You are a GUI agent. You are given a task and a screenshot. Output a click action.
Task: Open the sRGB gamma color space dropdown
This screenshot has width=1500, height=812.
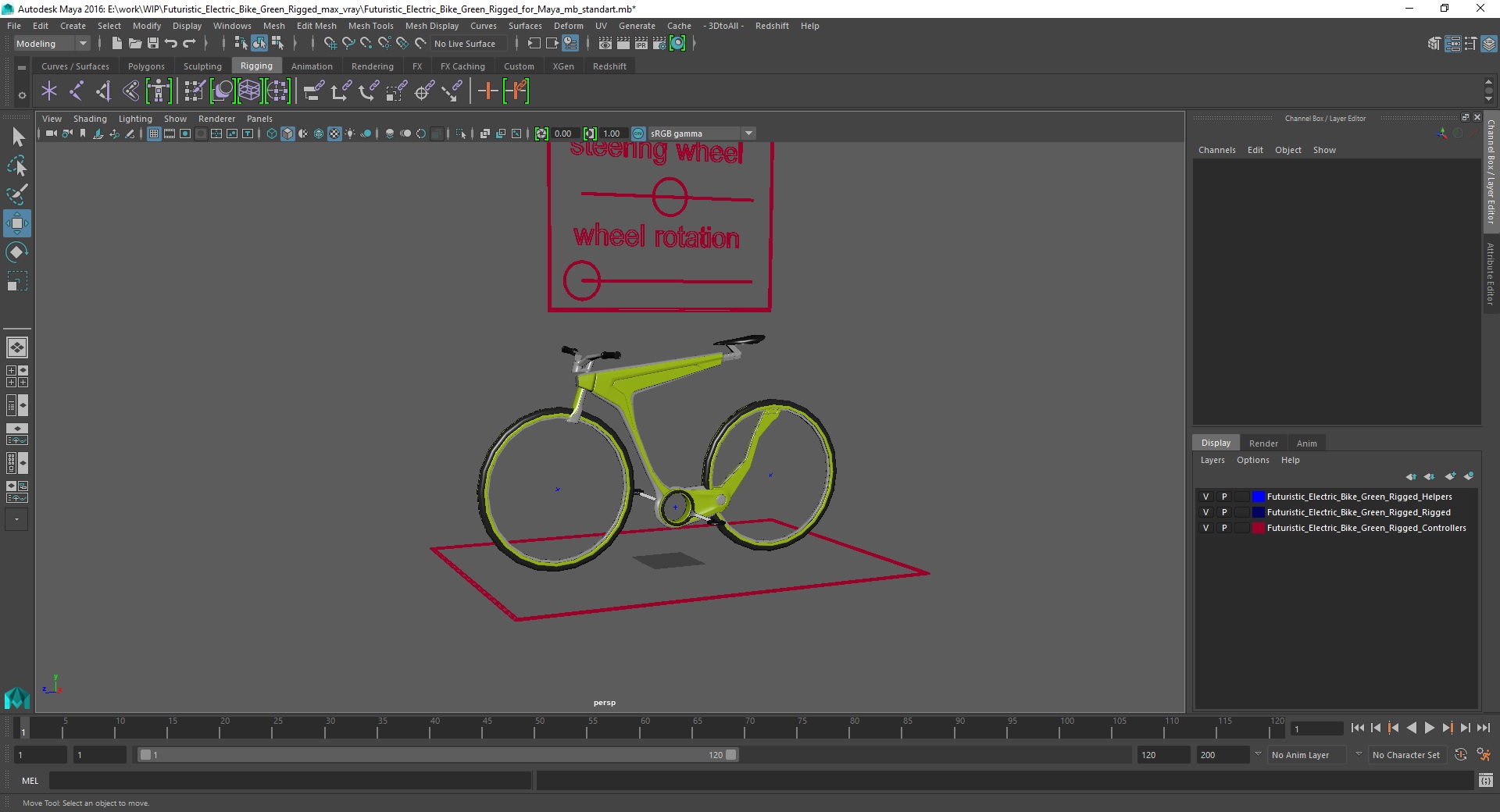click(x=702, y=134)
